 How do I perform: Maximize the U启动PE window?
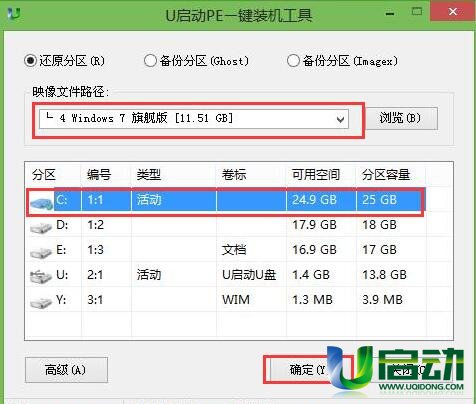(416, 12)
